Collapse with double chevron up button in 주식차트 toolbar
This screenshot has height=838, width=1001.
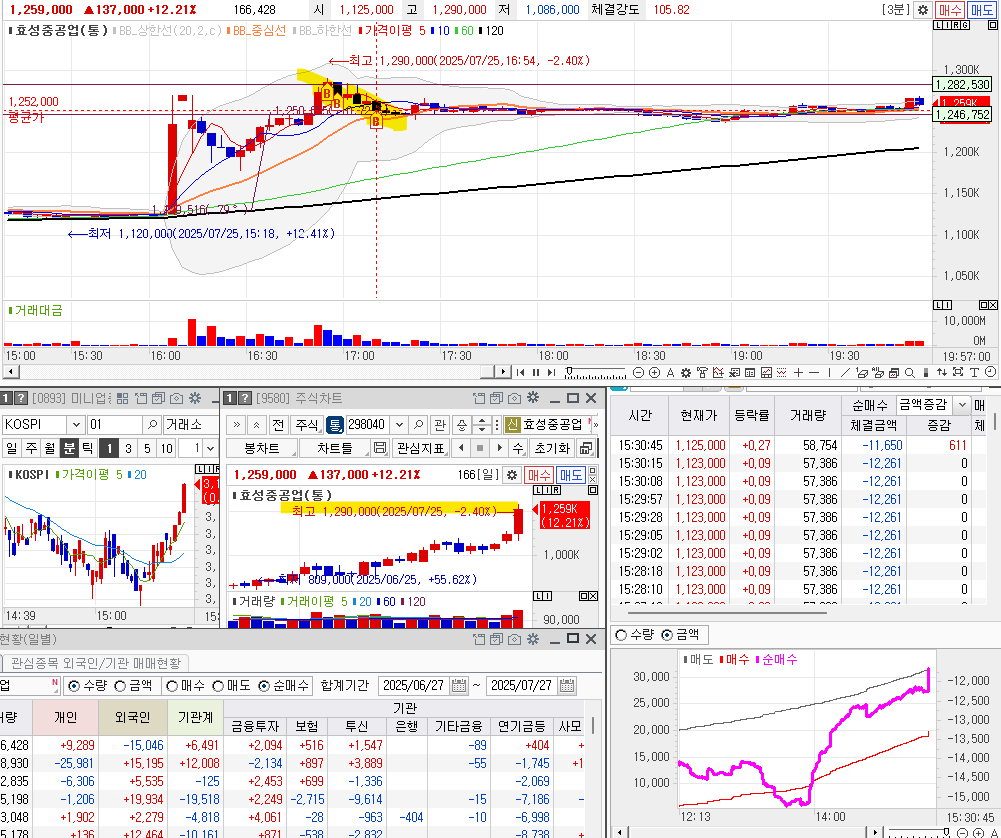pos(256,424)
